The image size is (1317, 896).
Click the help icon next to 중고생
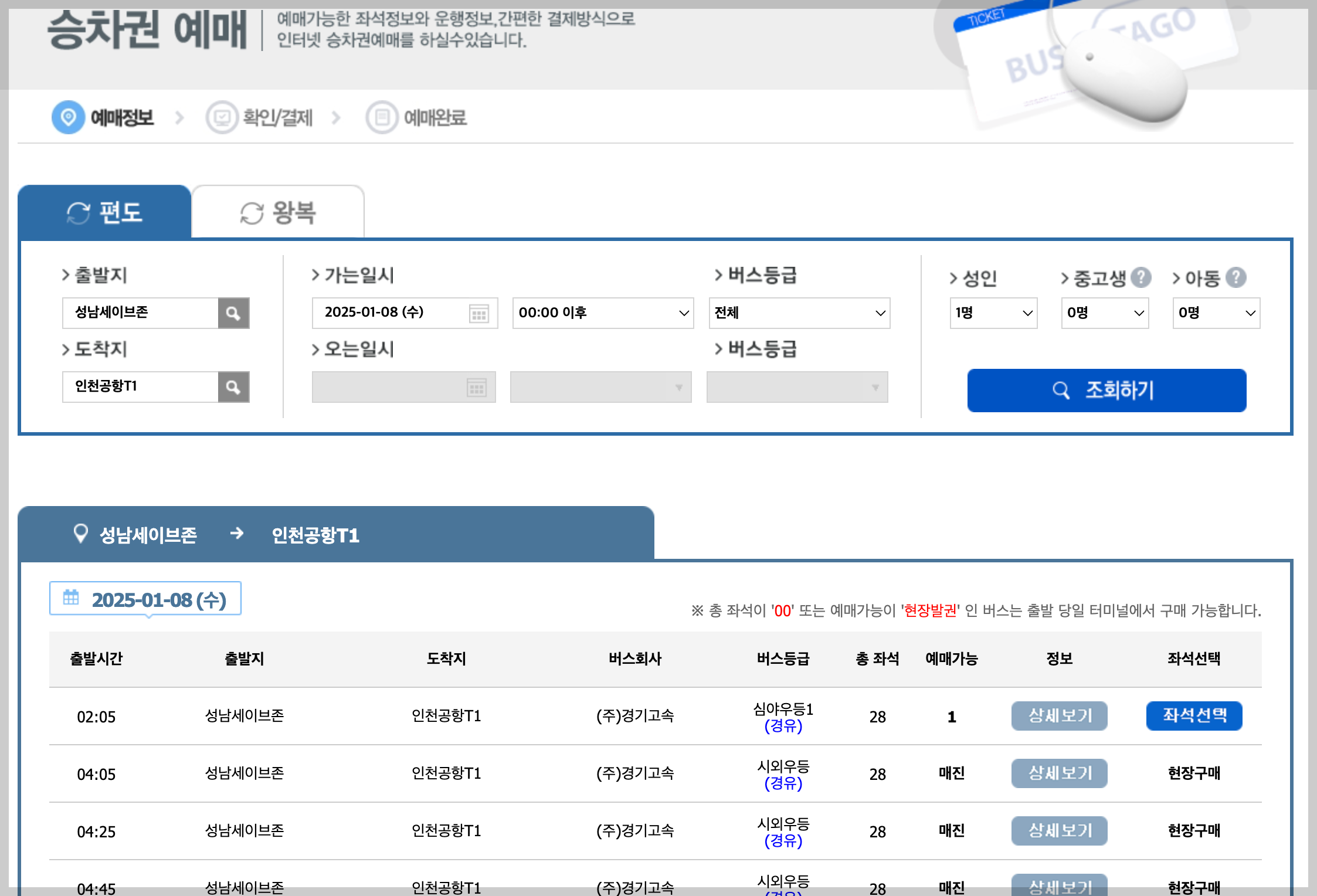(x=1142, y=277)
